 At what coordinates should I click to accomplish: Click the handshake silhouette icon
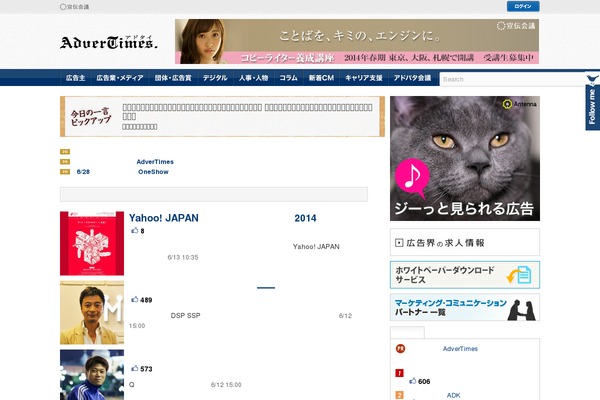click(x=521, y=310)
